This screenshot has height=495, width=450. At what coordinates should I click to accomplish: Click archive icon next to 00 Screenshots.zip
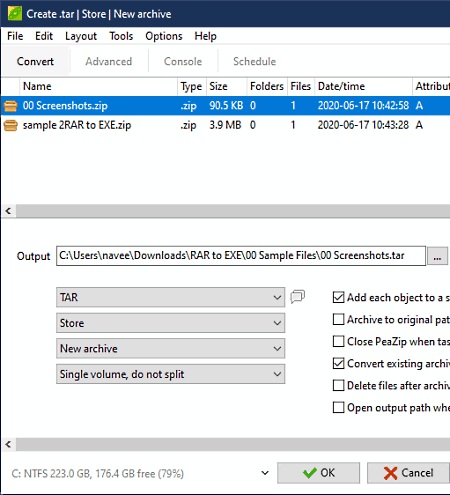pos(11,106)
